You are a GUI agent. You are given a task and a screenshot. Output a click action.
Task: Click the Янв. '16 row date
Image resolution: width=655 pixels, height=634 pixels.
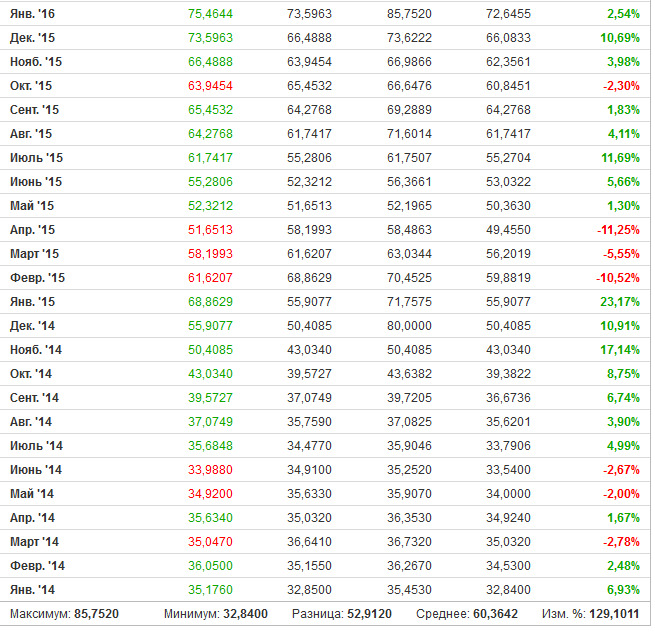pyautogui.click(x=32, y=14)
